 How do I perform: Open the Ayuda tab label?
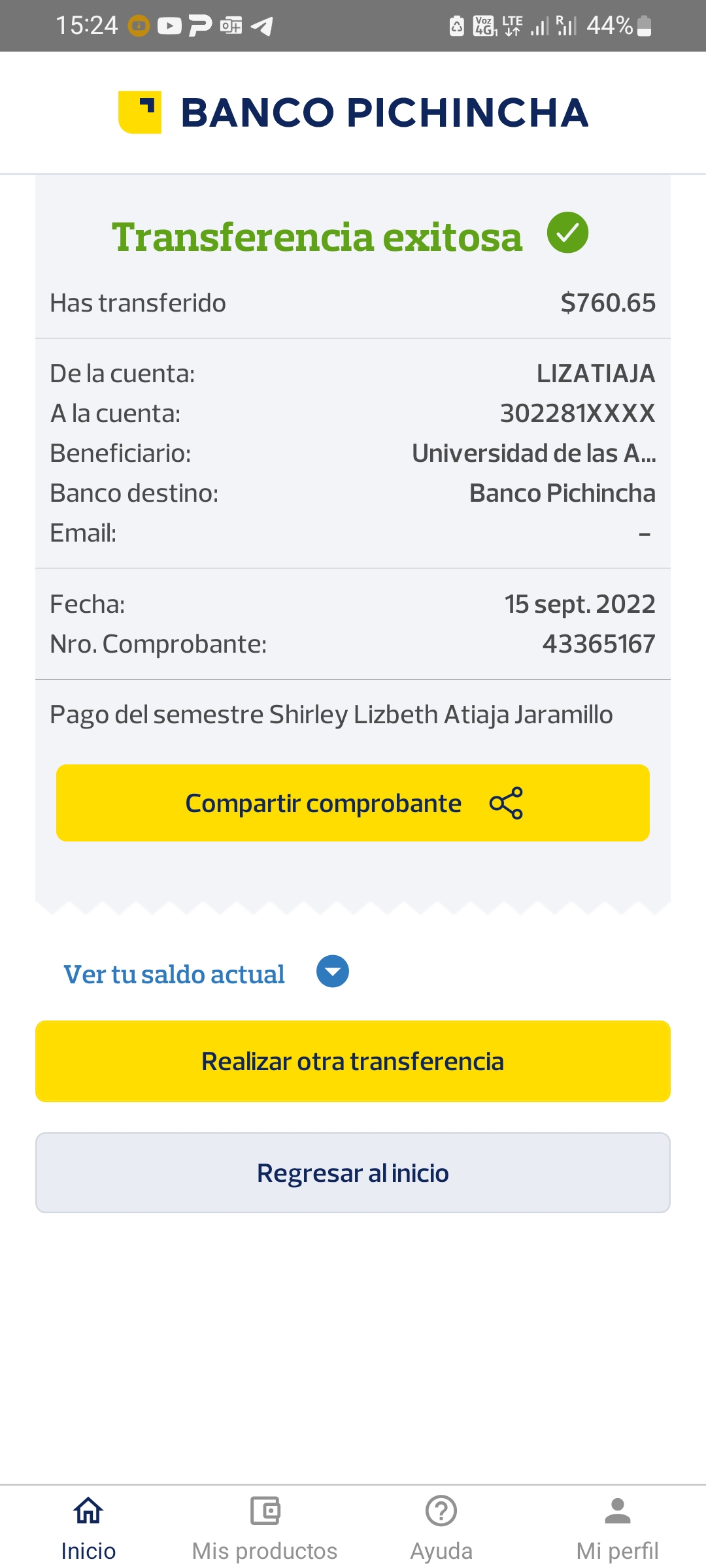pos(441,1550)
